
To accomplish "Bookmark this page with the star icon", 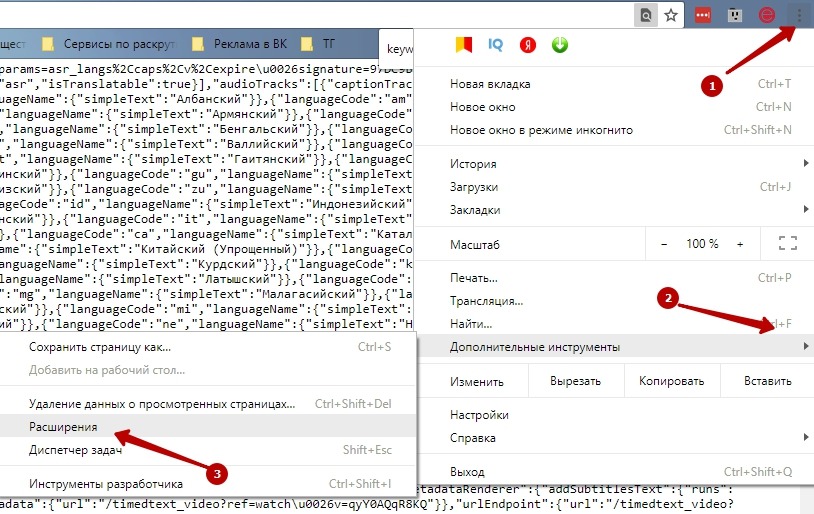I will pos(671,16).
